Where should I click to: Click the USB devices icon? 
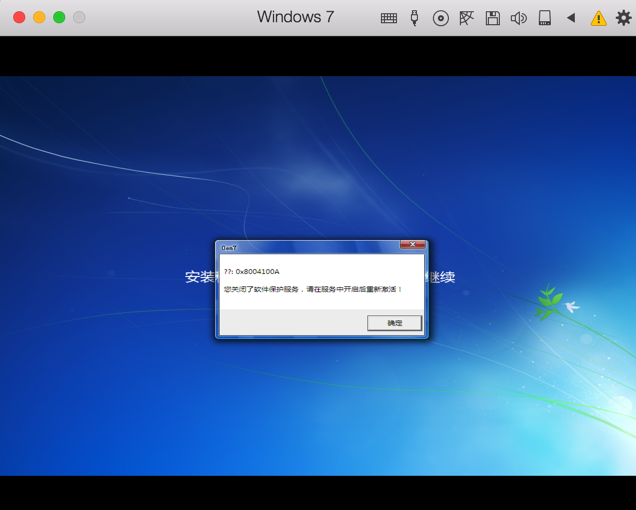pos(414,18)
